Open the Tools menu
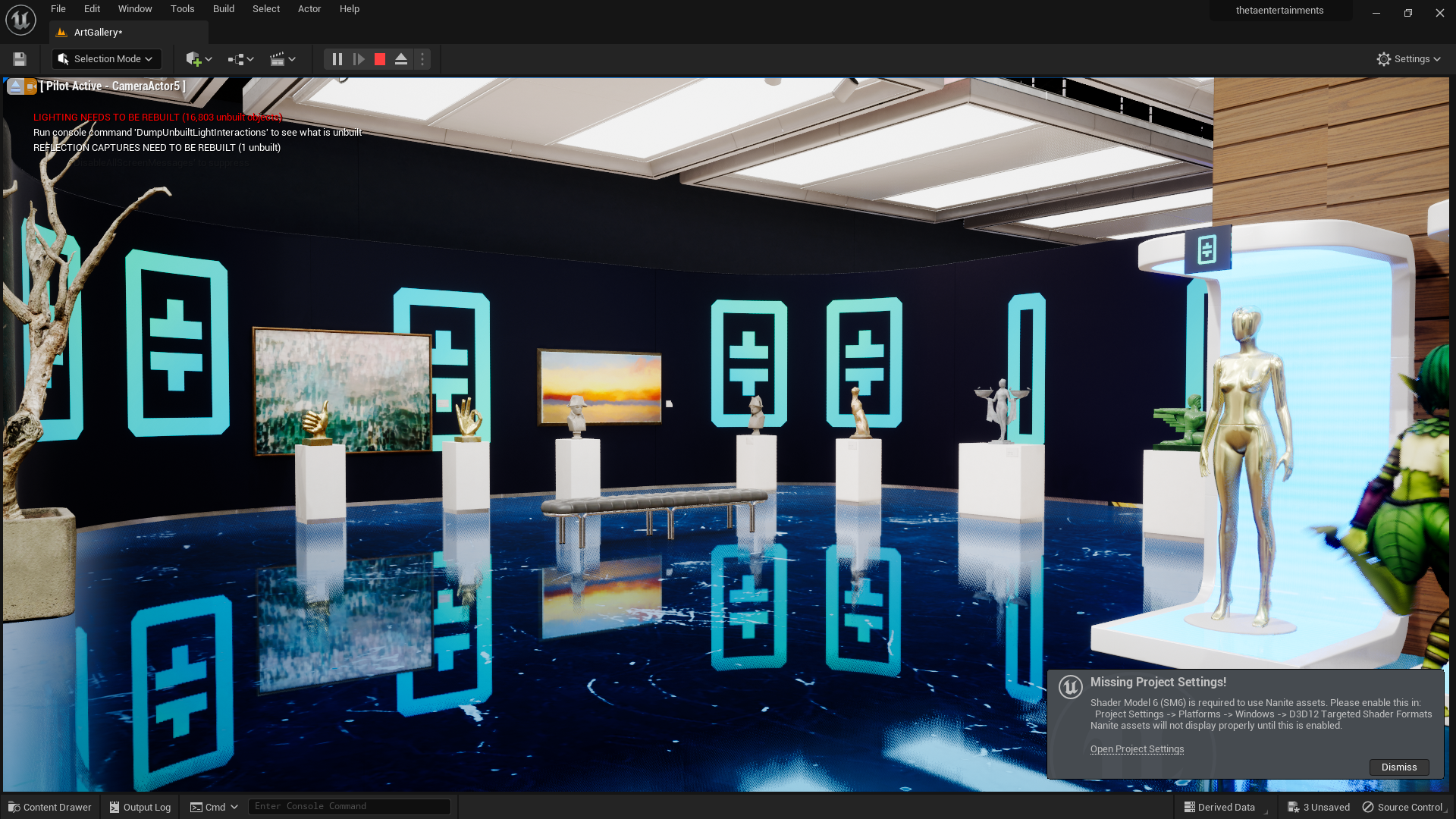Screen dimensions: 1456x819 pos(182,9)
